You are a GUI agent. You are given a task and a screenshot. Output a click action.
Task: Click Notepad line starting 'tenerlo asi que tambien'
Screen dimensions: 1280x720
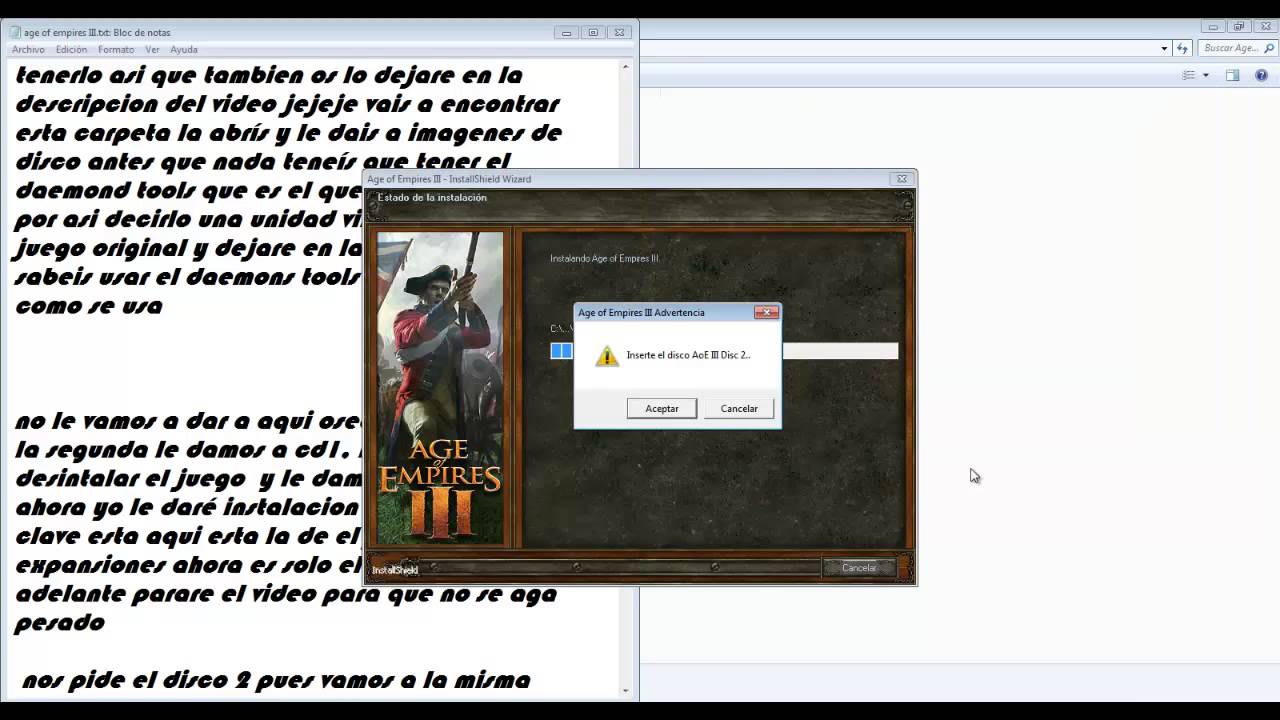point(269,75)
